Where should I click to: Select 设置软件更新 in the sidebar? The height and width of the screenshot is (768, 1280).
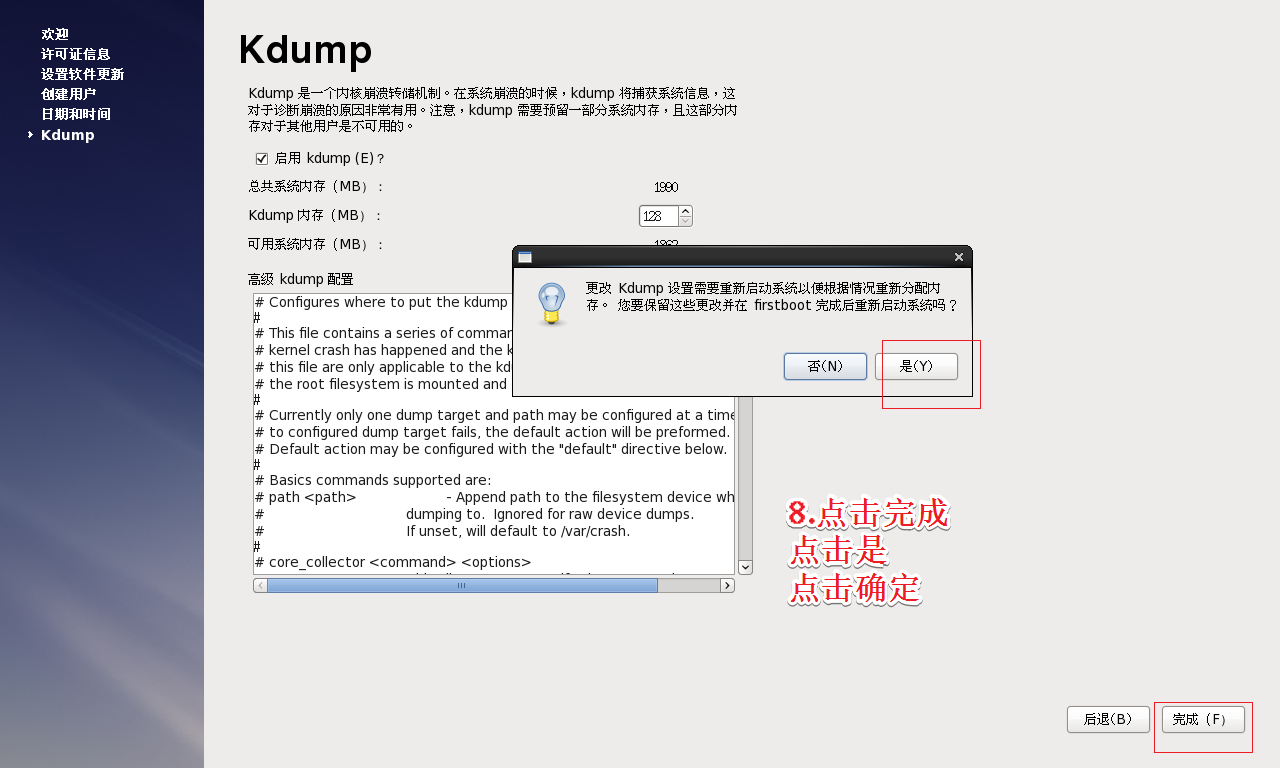click(x=83, y=74)
